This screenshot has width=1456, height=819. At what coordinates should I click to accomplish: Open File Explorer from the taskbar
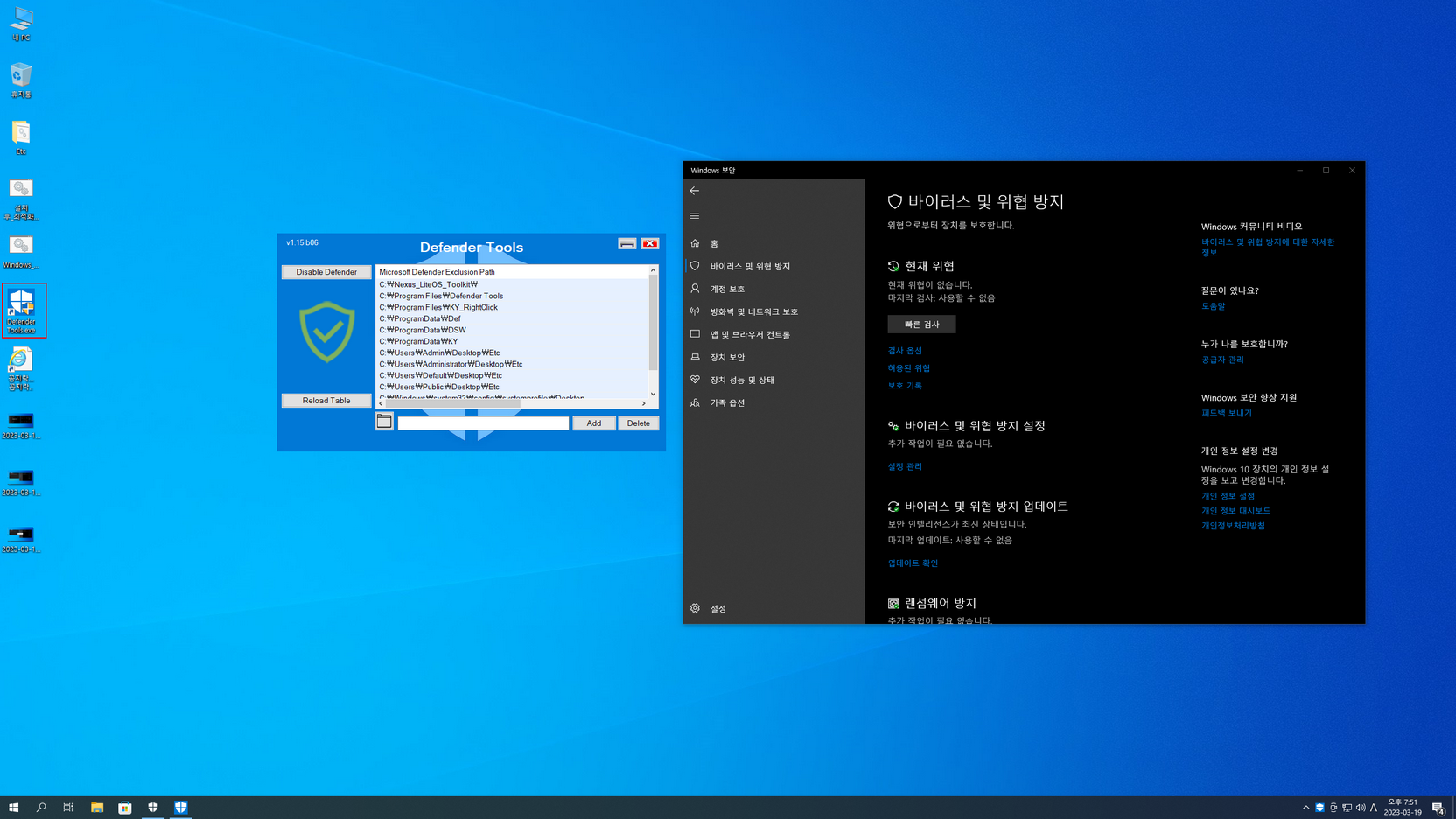pos(97,808)
